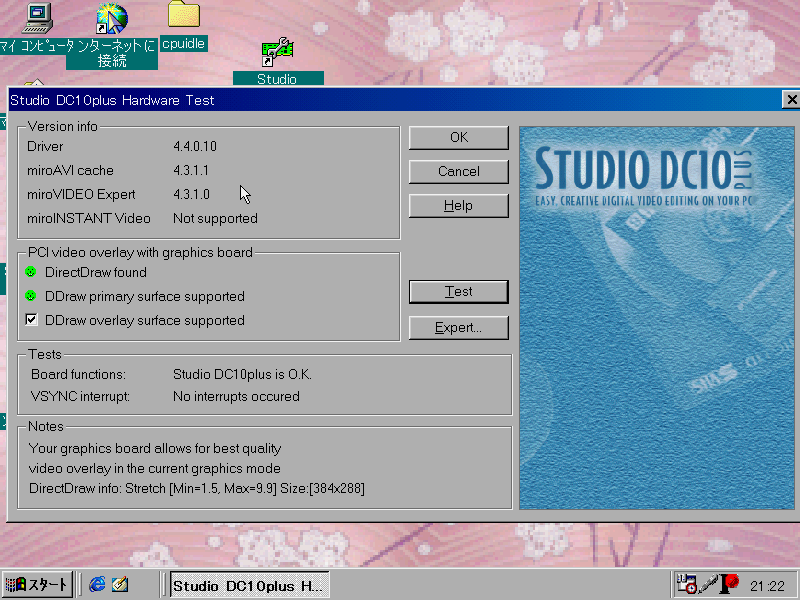Cancel the hardware test dialog
Screen dimensions: 800x600
(459, 171)
